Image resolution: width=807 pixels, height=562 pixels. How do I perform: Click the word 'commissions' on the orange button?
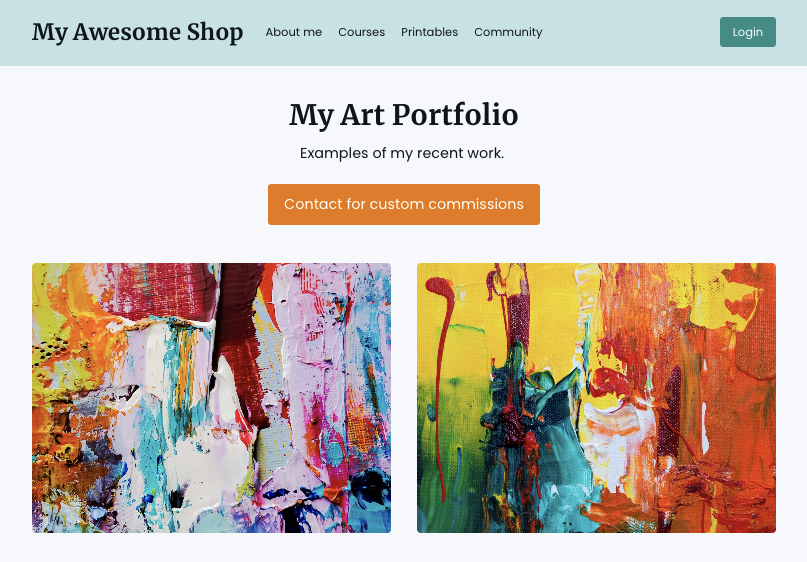(476, 204)
